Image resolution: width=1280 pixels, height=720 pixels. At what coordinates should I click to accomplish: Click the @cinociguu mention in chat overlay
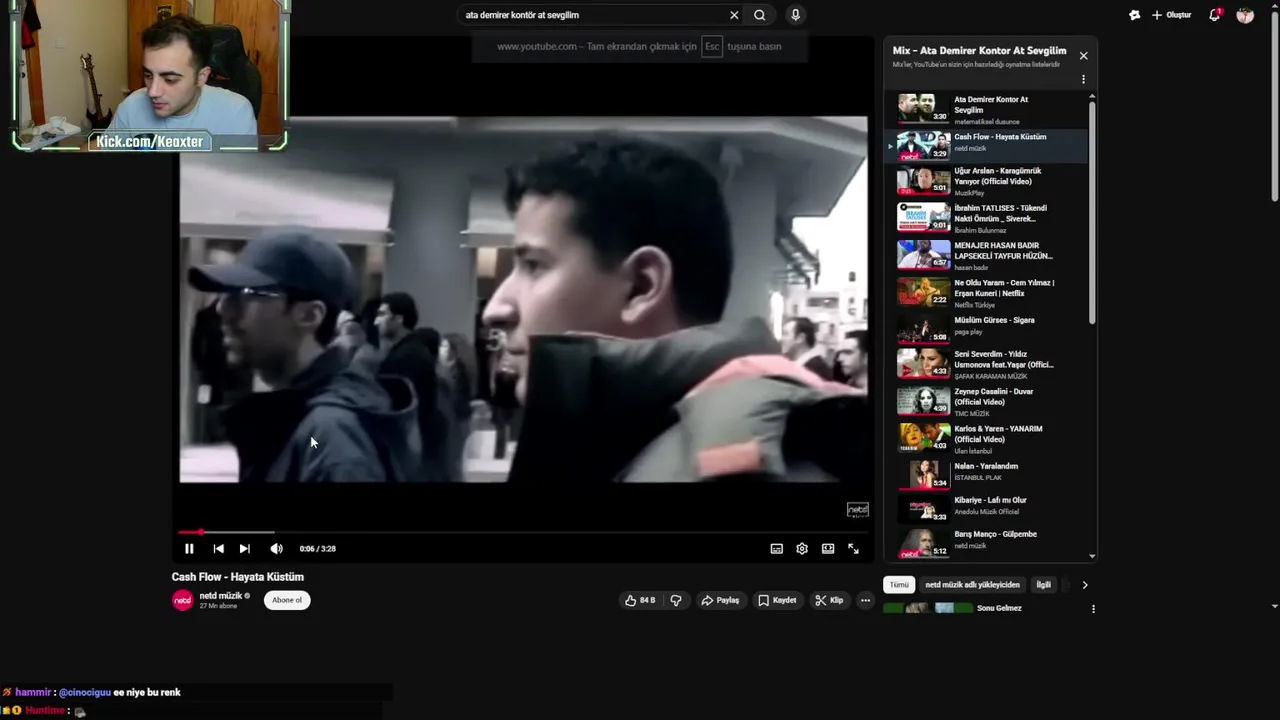[83, 692]
